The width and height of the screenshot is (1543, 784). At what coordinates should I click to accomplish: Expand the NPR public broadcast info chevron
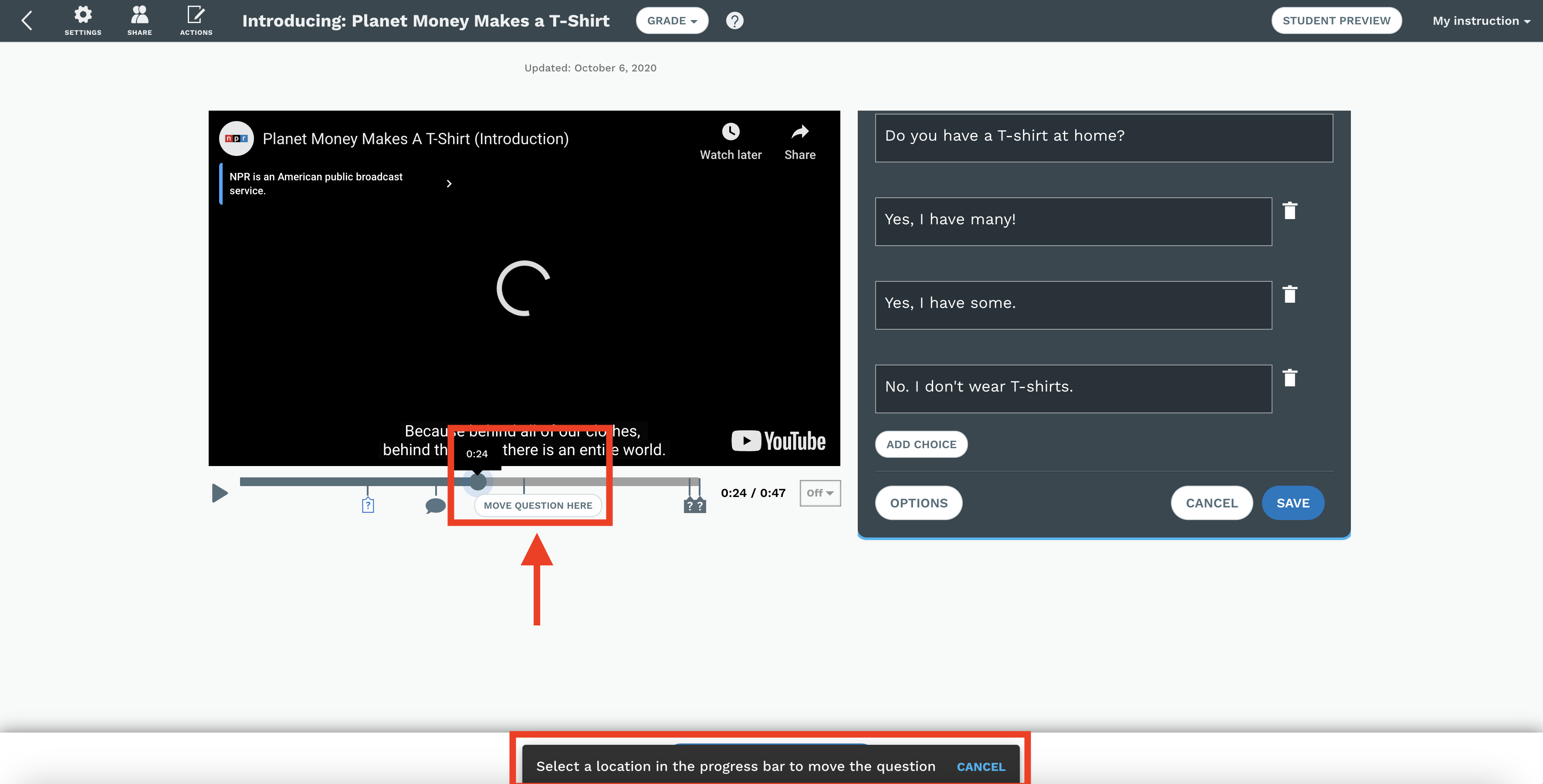click(x=449, y=184)
